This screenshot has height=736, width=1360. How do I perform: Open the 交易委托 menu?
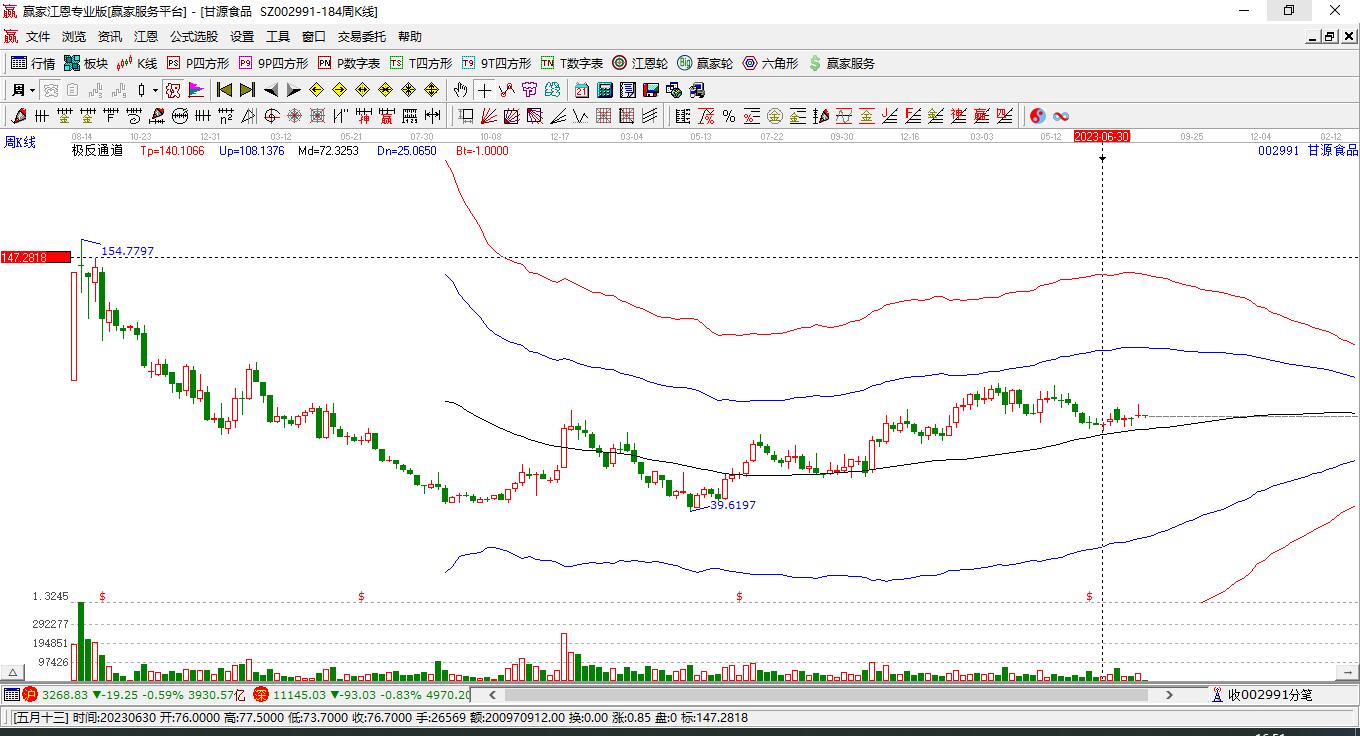click(x=361, y=37)
